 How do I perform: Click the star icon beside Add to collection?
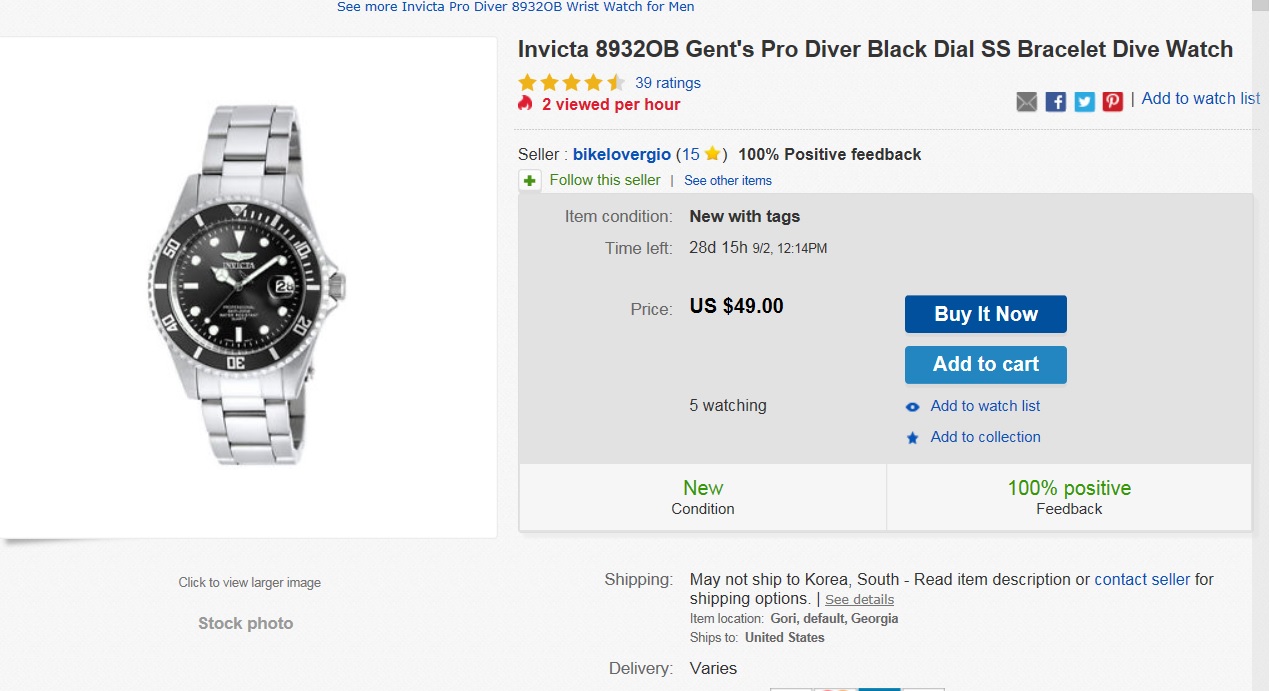coord(912,438)
